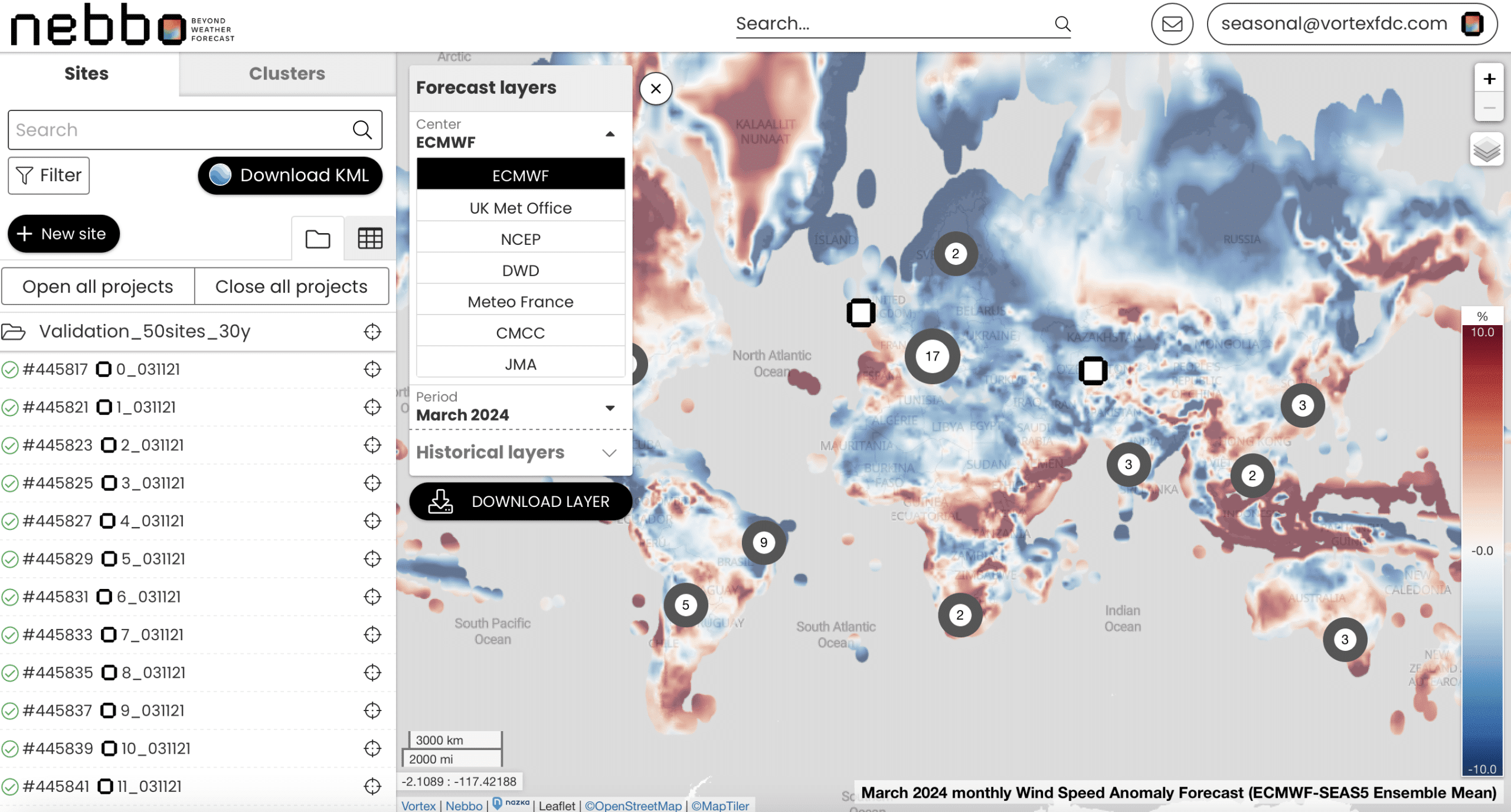Open the seasonal@vortexfdc.com account menu
Image resolution: width=1511 pixels, height=812 pixels.
1352,24
